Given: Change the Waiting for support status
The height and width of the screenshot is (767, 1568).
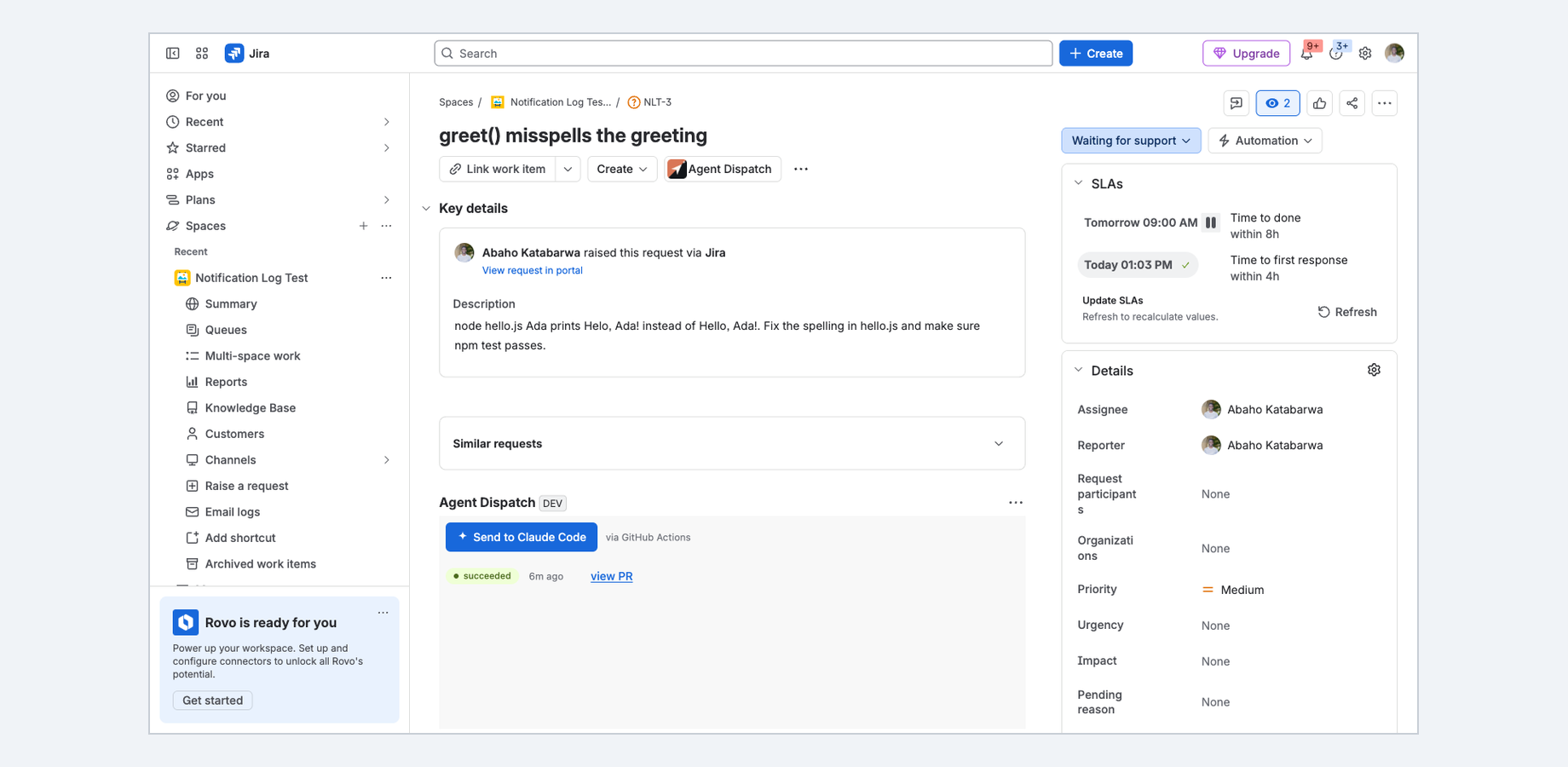Looking at the screenshot, I should [1131, 141].
